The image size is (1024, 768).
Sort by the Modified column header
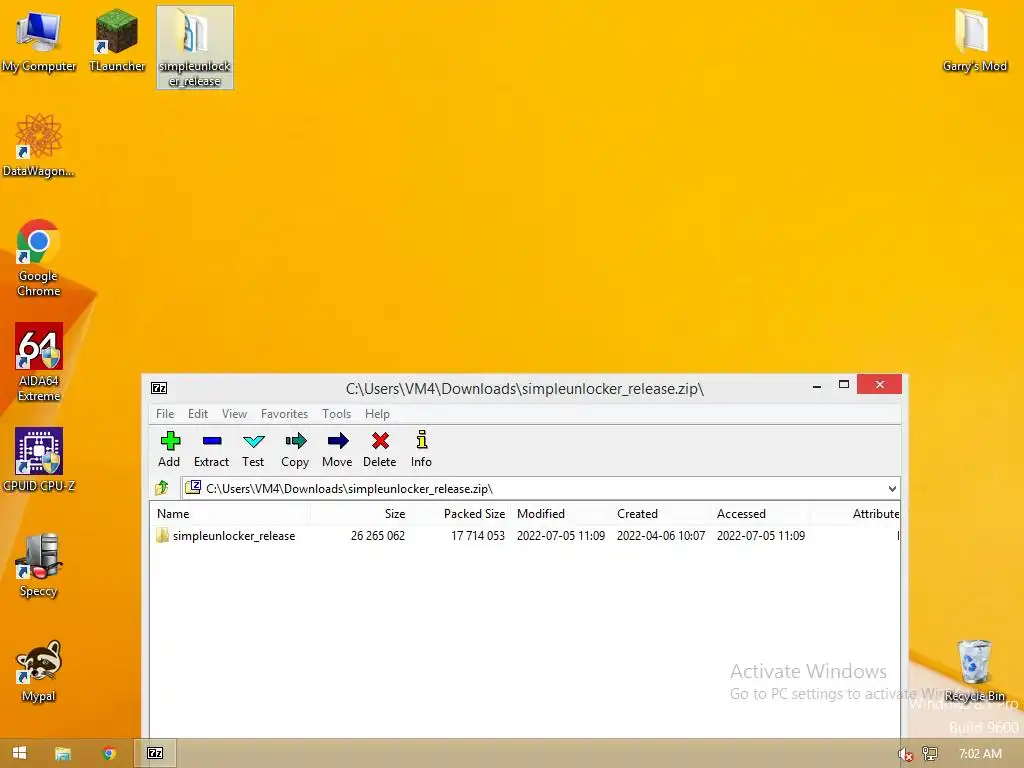click(x=560, y=514)
